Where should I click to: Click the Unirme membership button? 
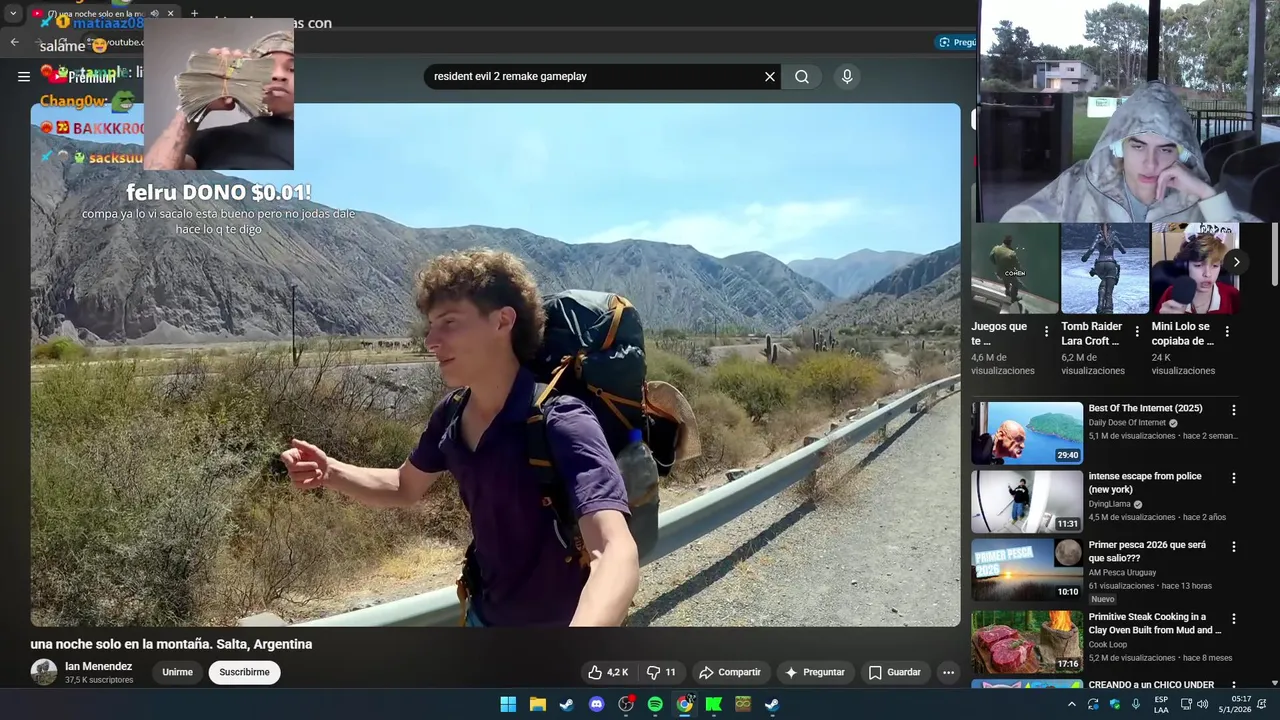(x=177, y=672)
